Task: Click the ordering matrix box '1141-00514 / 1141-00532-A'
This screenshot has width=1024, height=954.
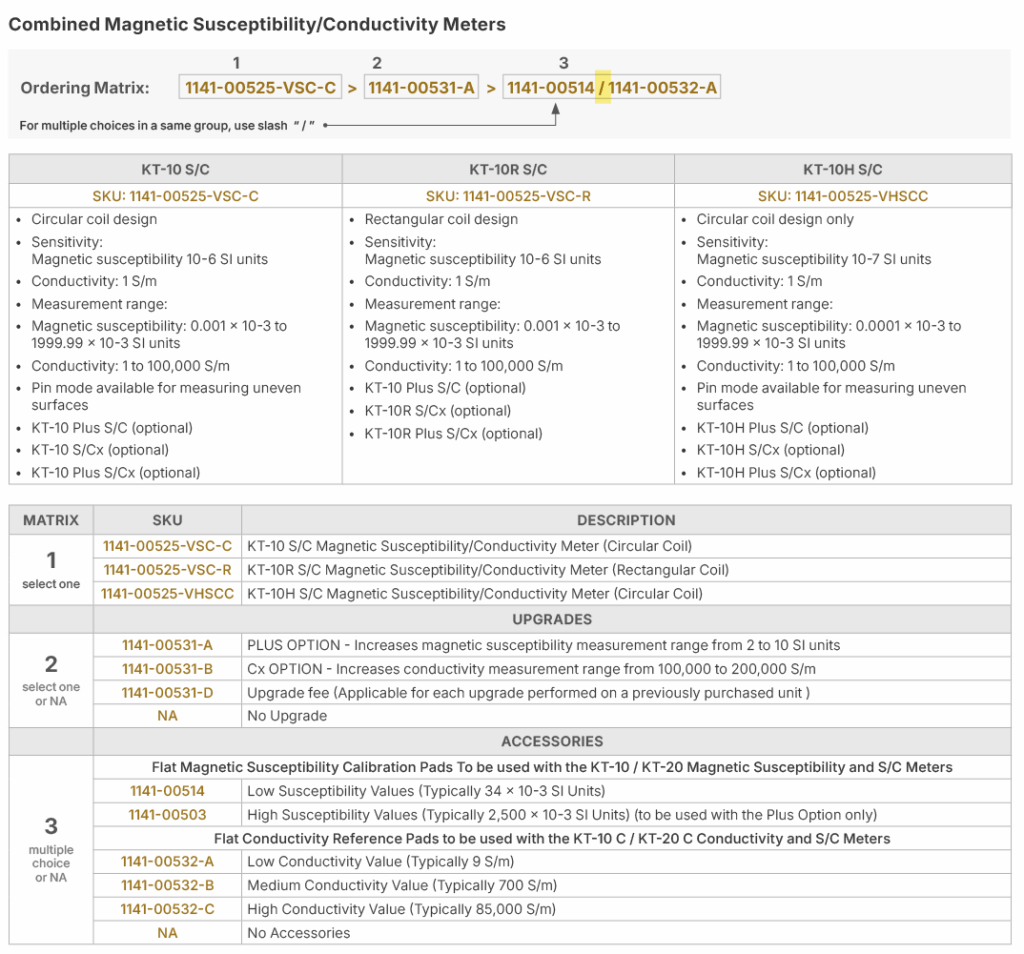Action: point(611,87)
